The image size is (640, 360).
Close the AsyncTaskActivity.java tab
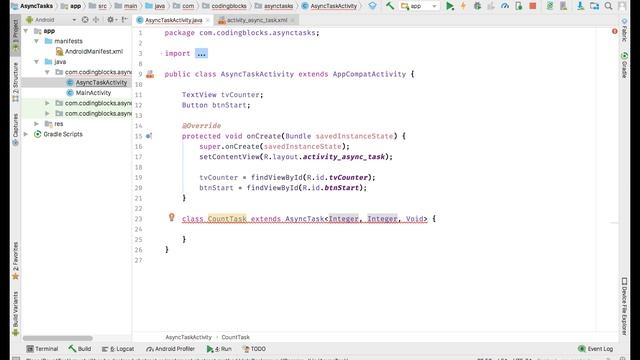(x=208, y=20)
